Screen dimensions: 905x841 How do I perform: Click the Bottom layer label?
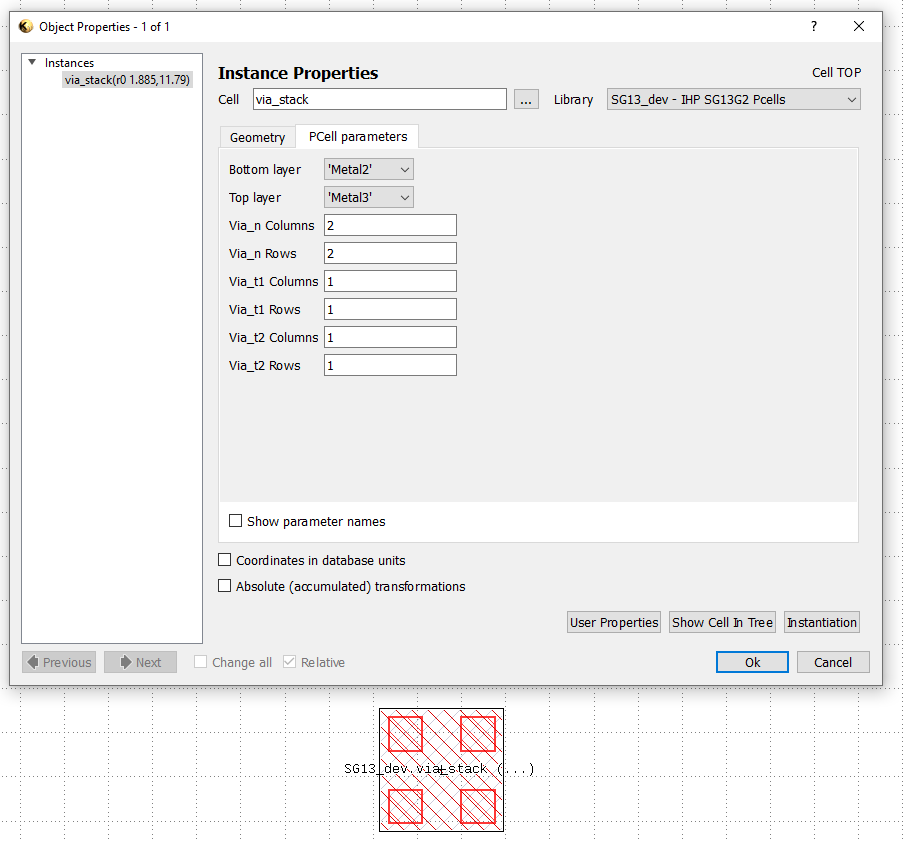(x=265, y=170)
